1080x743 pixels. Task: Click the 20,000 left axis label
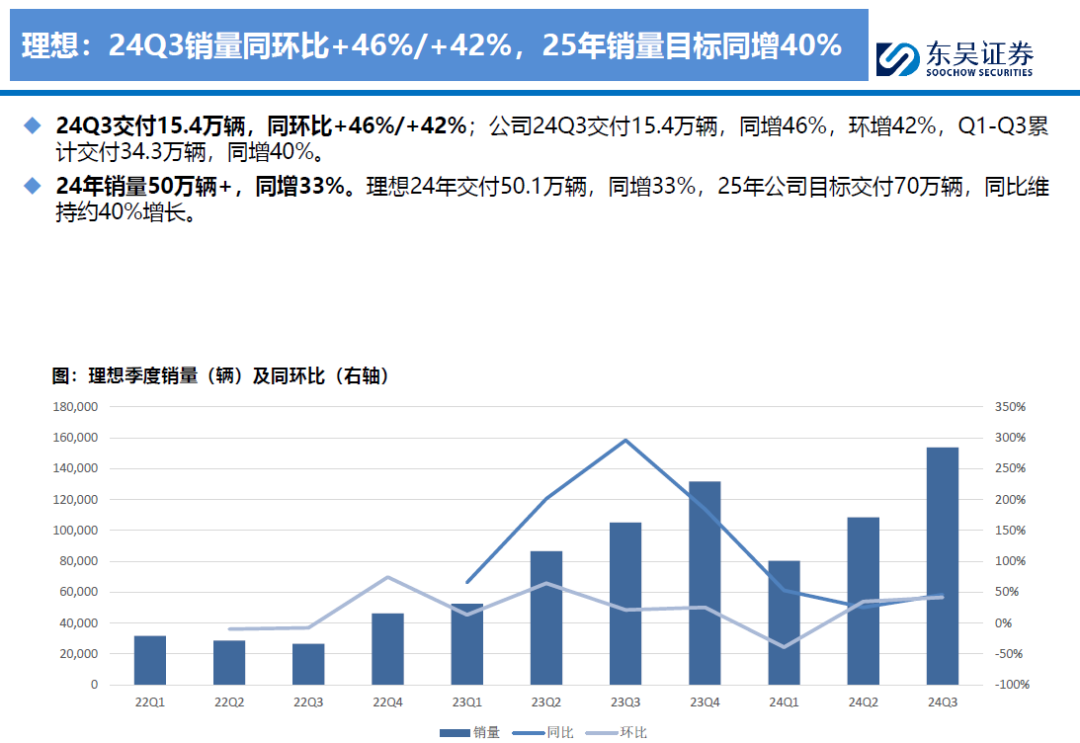[x=79, y=653]
